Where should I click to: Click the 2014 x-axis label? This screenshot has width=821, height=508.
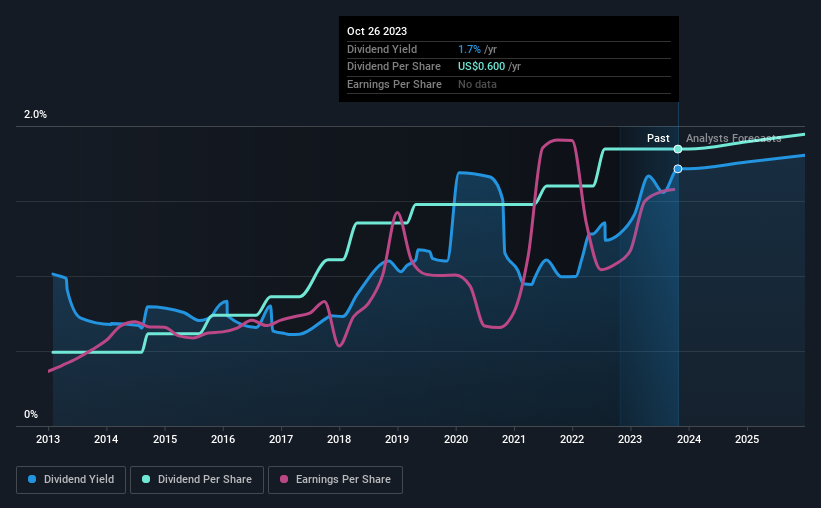[106, 439]
